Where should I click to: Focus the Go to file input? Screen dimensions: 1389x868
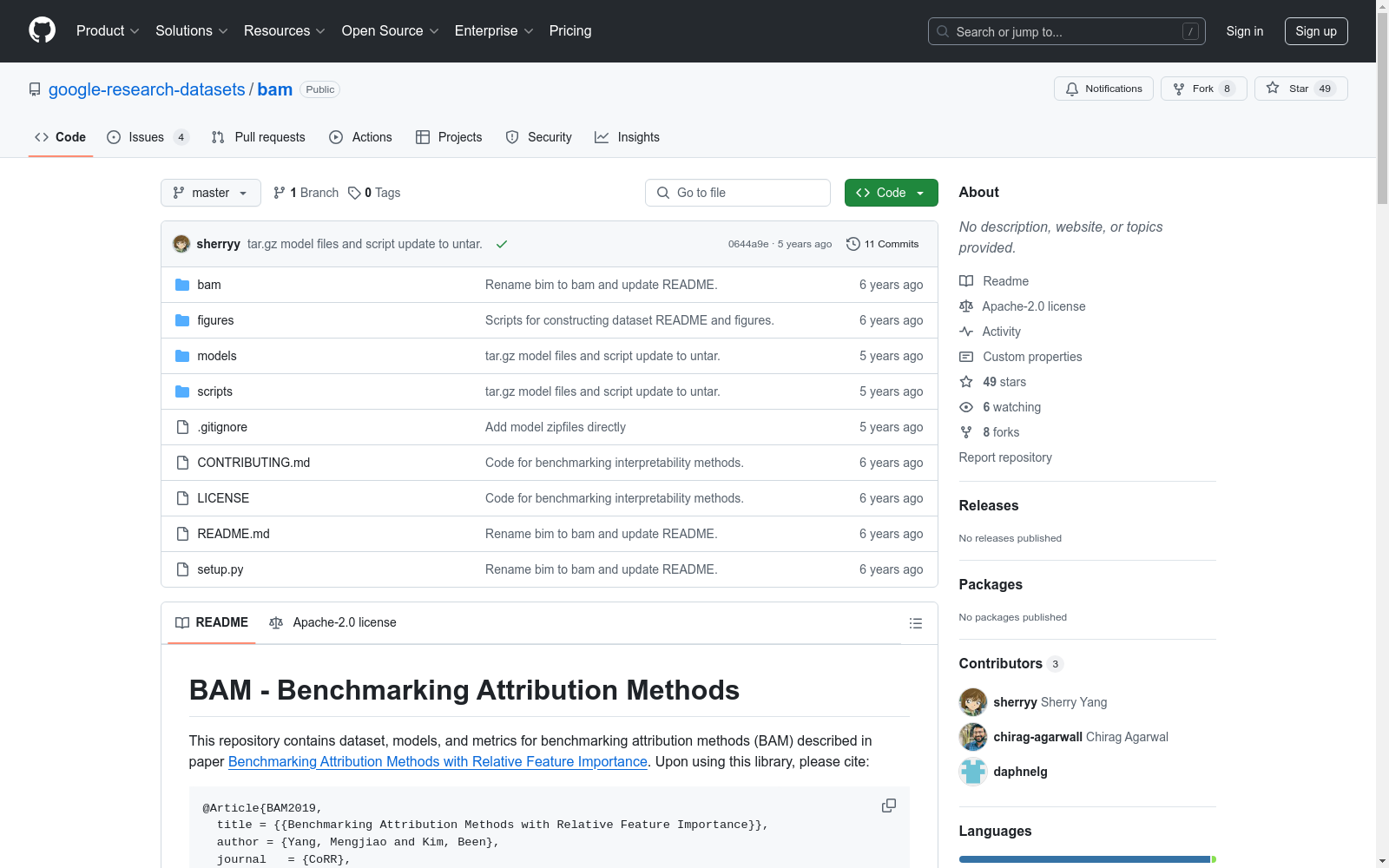[738, 193]
